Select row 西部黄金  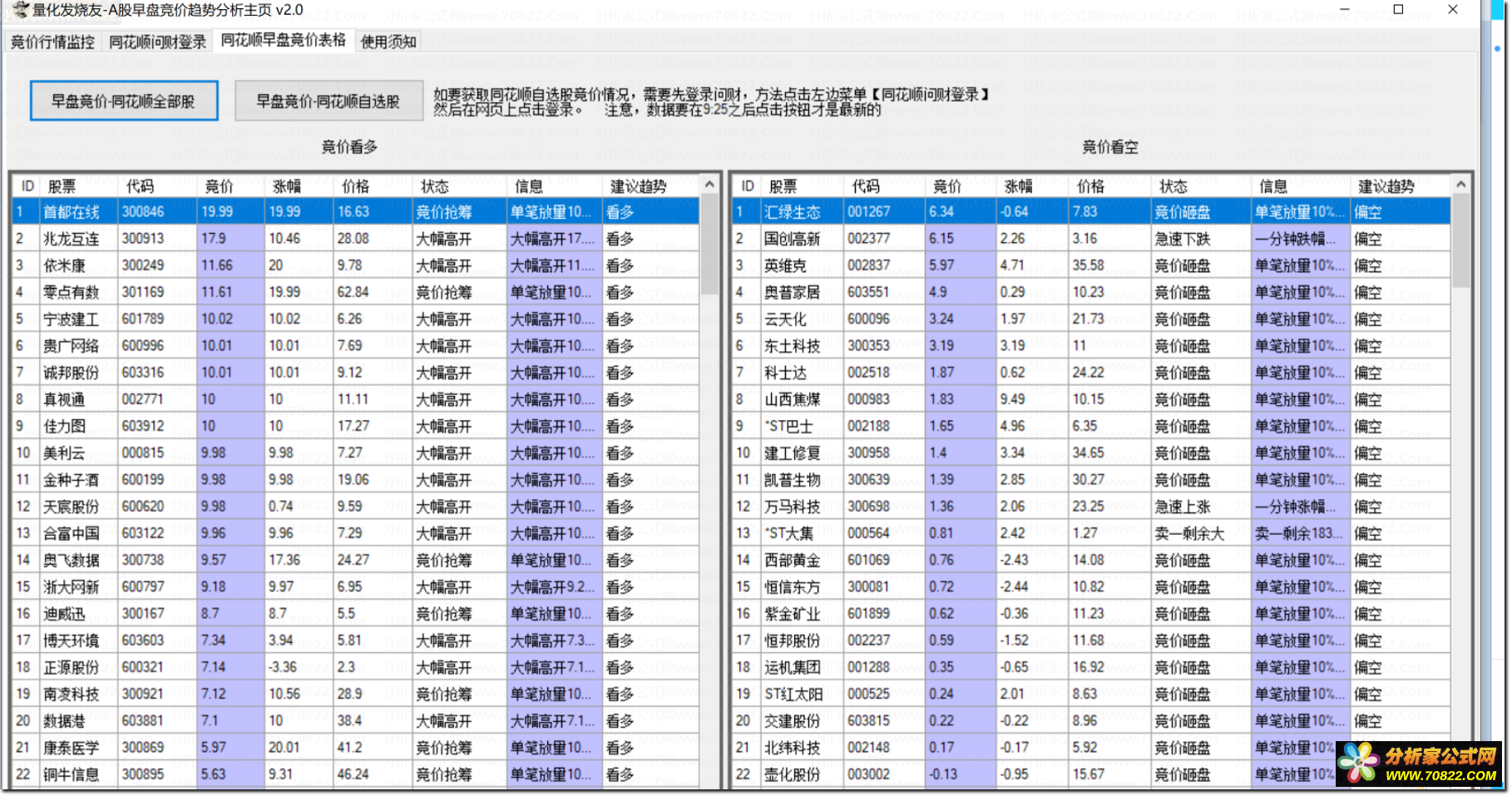click(x=1091, y=560)
